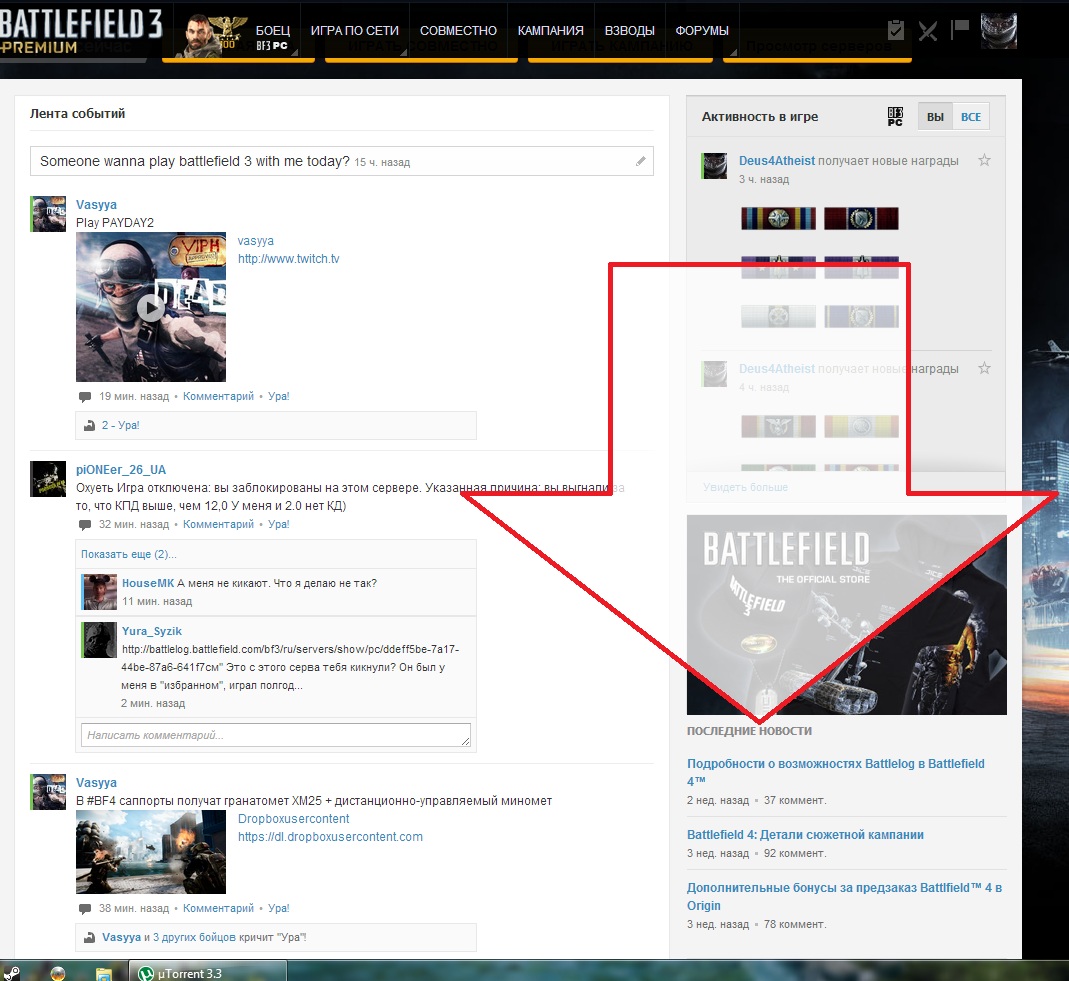Click 'Ура!' under the XM25 post

(x=278, y=908)
